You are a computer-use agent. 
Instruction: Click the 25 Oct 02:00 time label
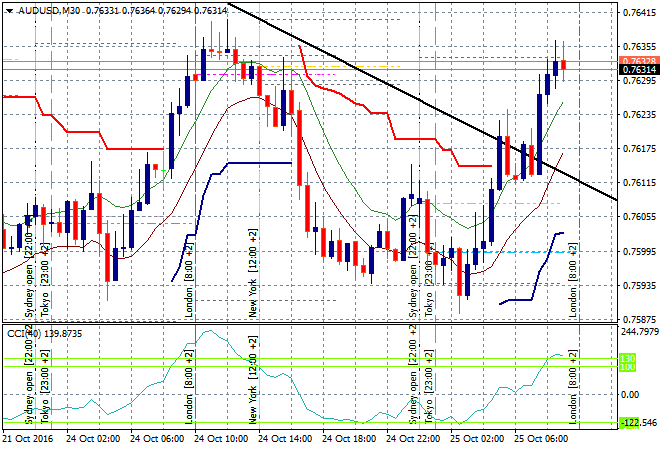(x=477, y=439)
